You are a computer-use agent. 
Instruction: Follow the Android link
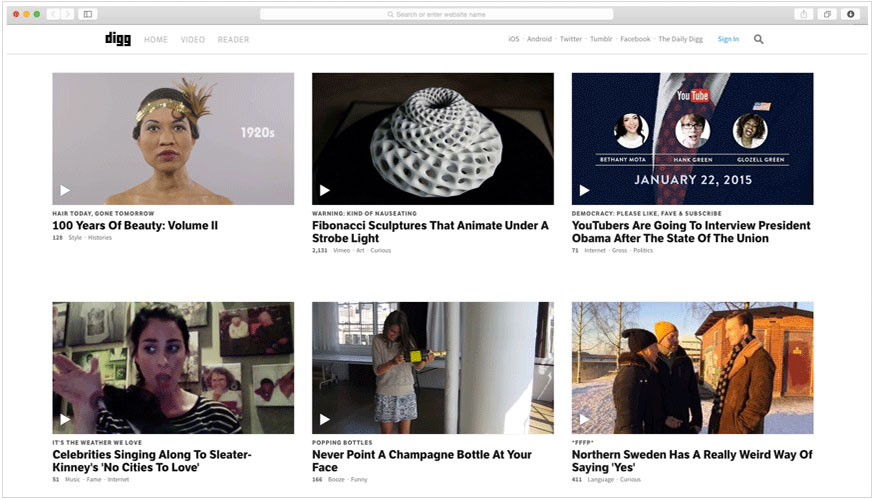coord(539,39)
